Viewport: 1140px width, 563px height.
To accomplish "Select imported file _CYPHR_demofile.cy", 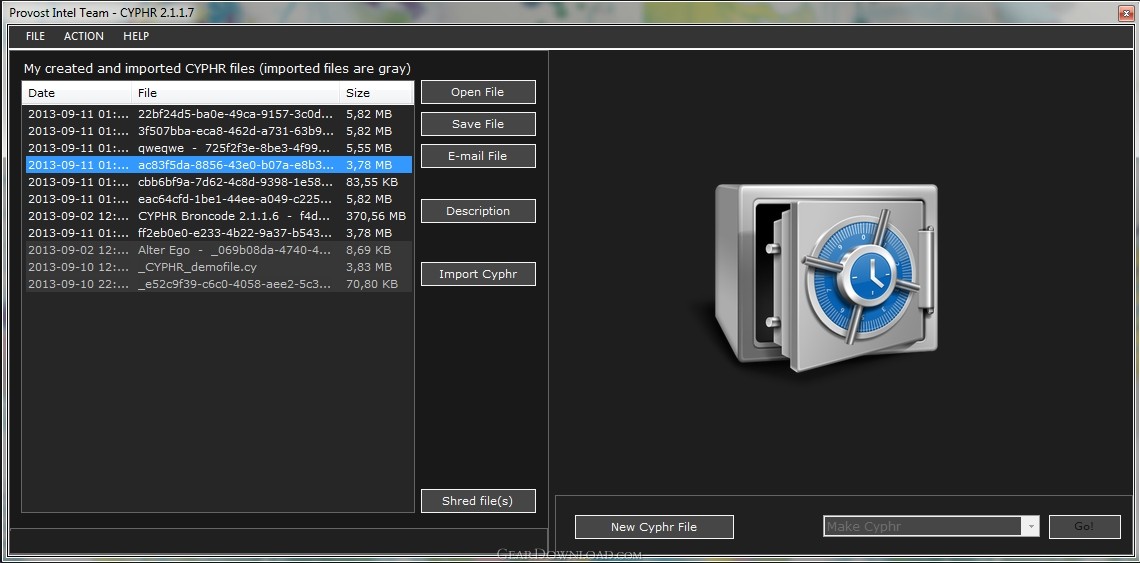I will (219, 267).
